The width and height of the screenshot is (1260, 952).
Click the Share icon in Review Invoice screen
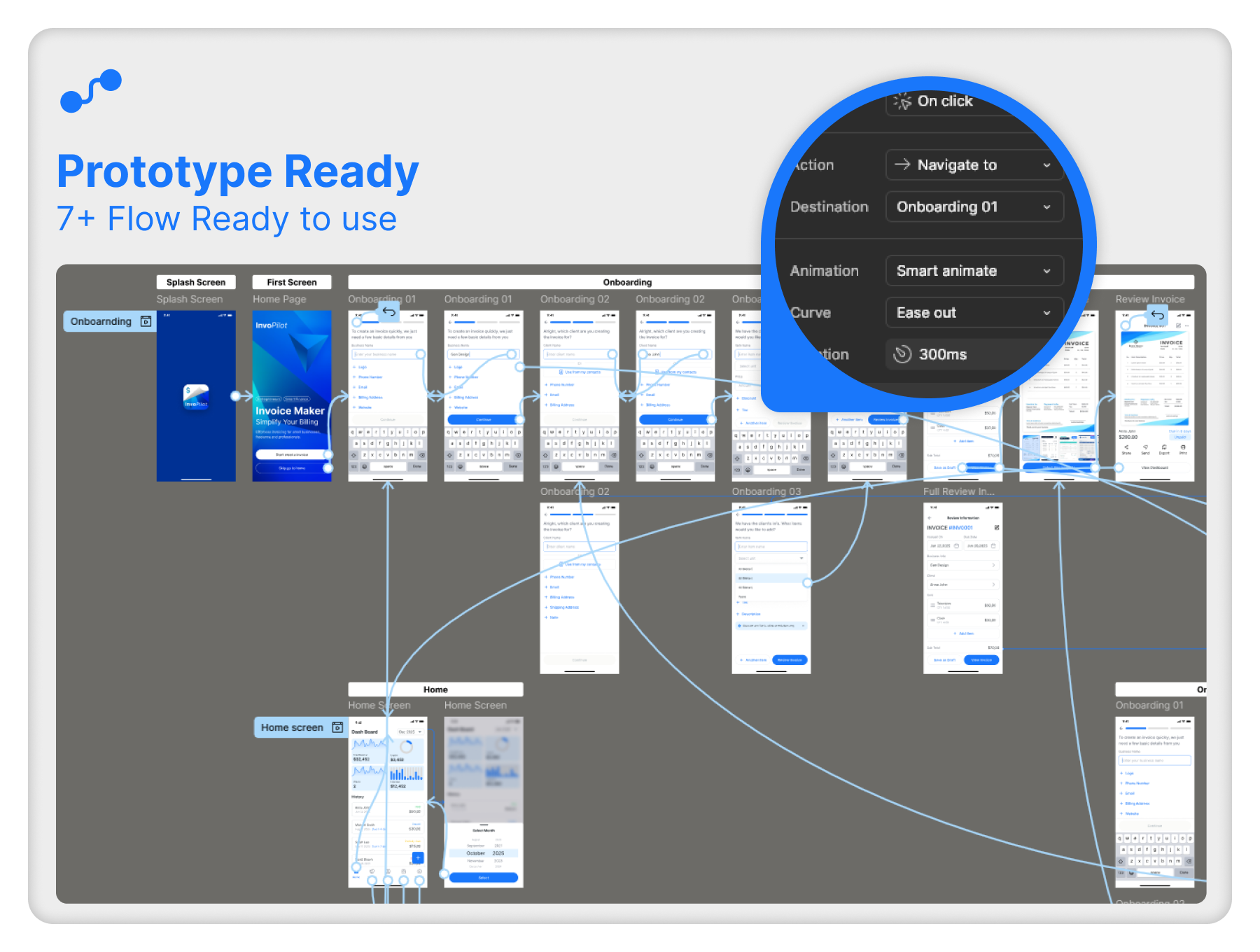coord(1126,448)
